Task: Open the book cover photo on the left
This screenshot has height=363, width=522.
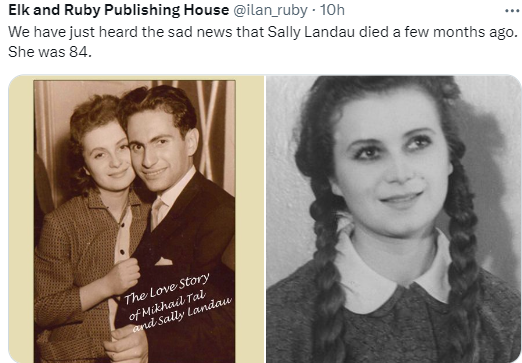Action: 136,219
